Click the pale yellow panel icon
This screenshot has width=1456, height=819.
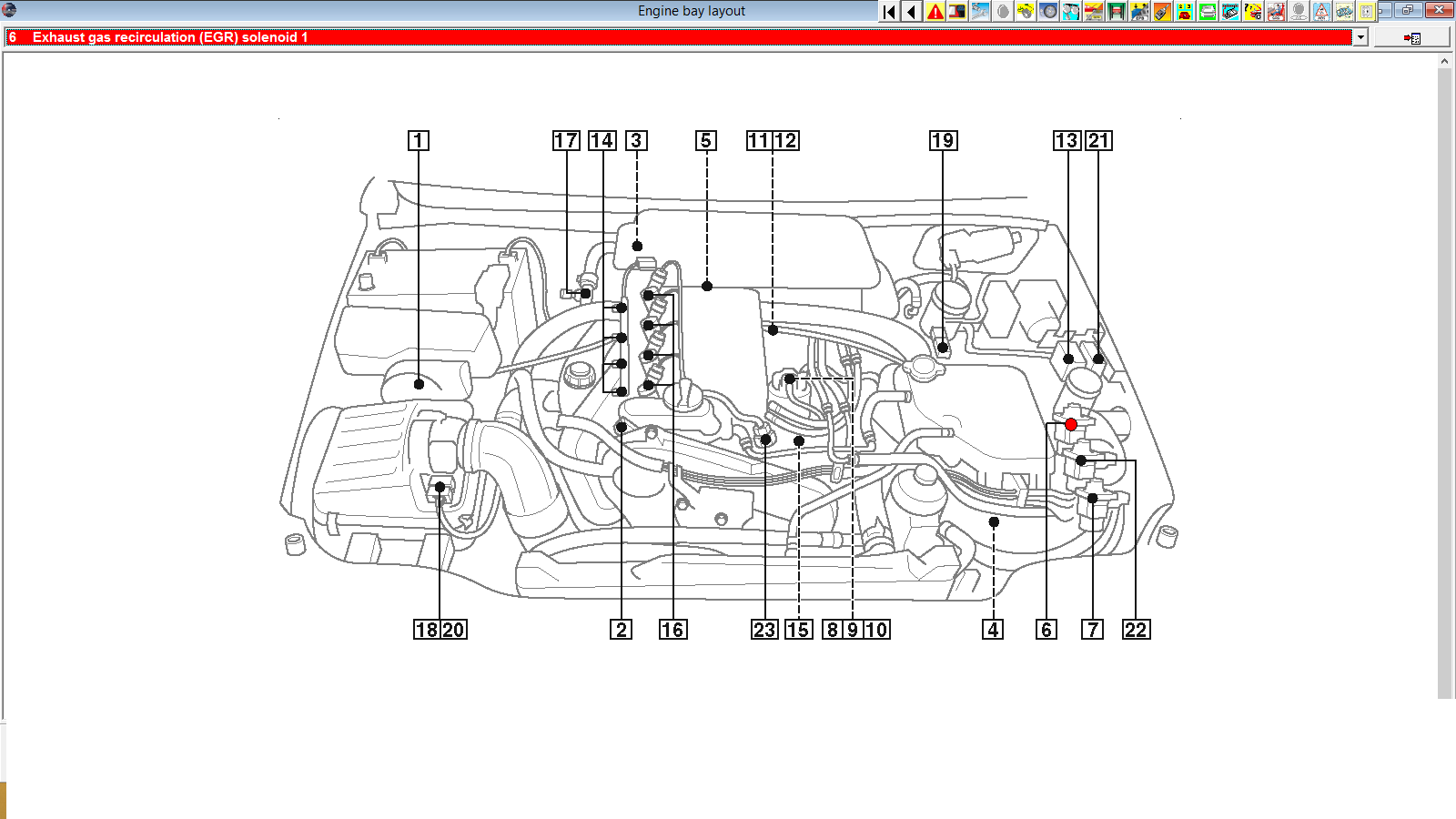pyautogui.click(x=1367, y=12)
